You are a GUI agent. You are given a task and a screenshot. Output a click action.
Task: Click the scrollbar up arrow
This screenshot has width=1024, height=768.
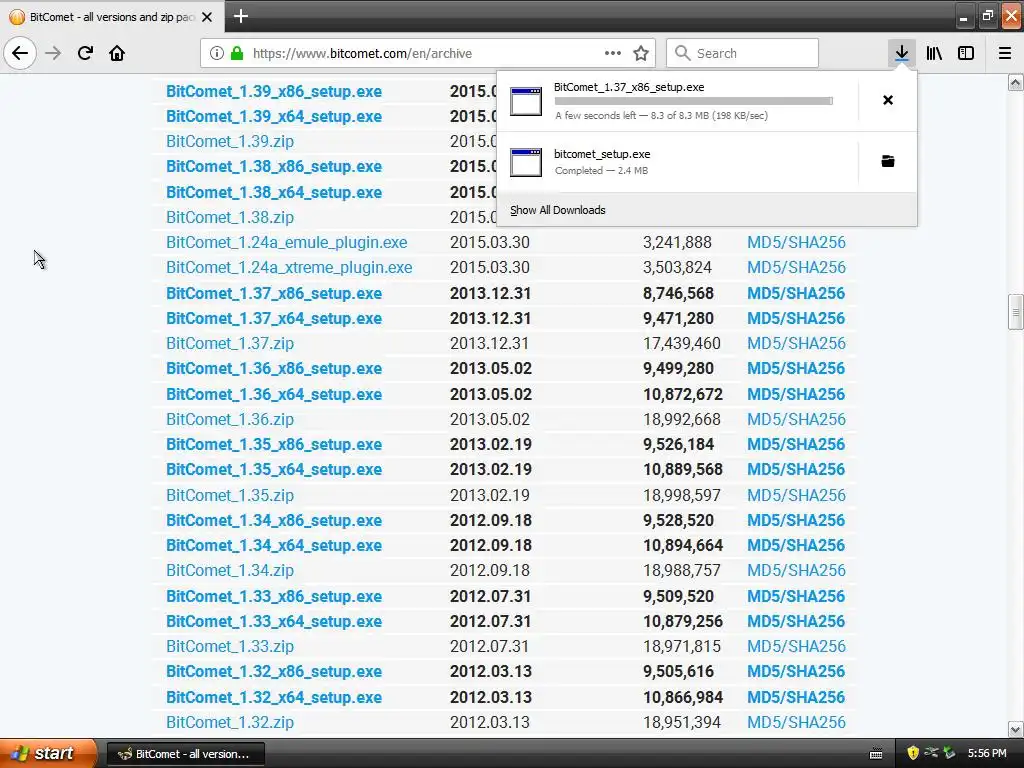coord(1015,82)
